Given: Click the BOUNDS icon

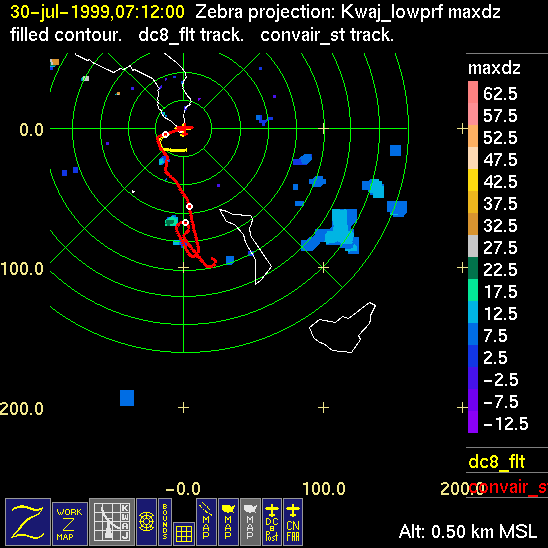Looking at the screenshot, I should pyautogui.click(x=165, y=521).
